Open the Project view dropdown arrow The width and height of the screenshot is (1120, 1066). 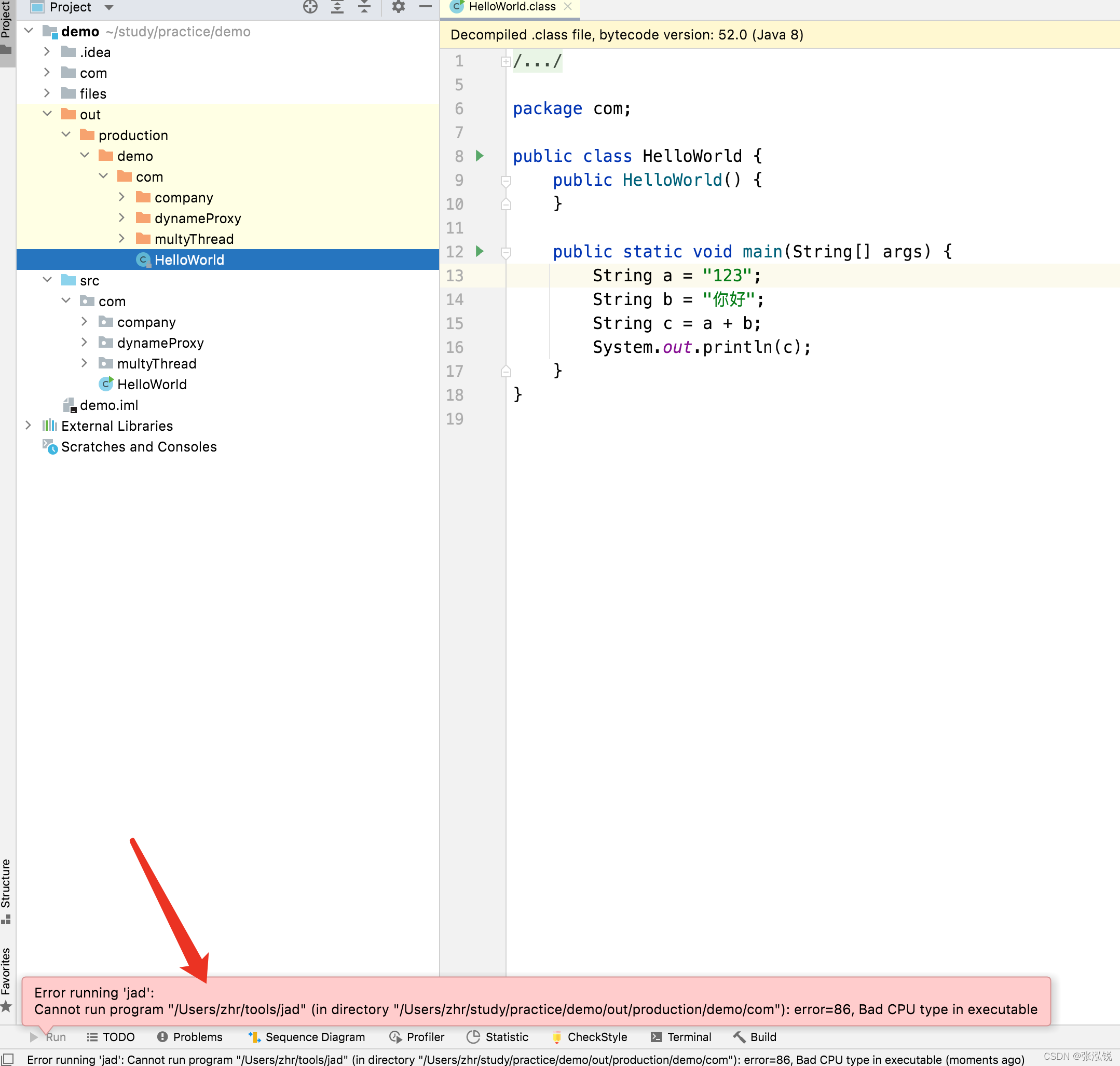(x=109, y=7)
